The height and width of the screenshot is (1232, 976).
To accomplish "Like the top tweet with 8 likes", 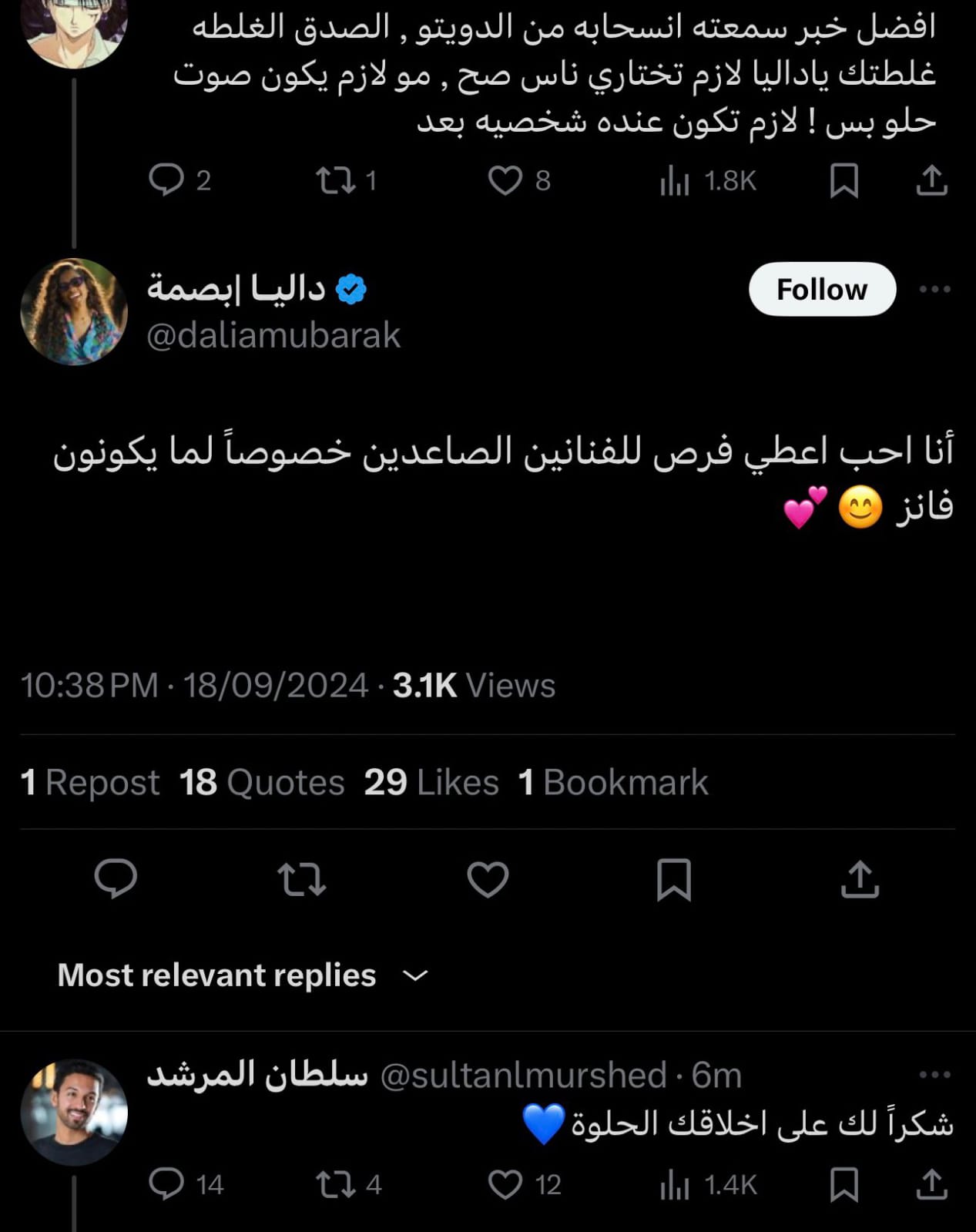I will [505, 180].
